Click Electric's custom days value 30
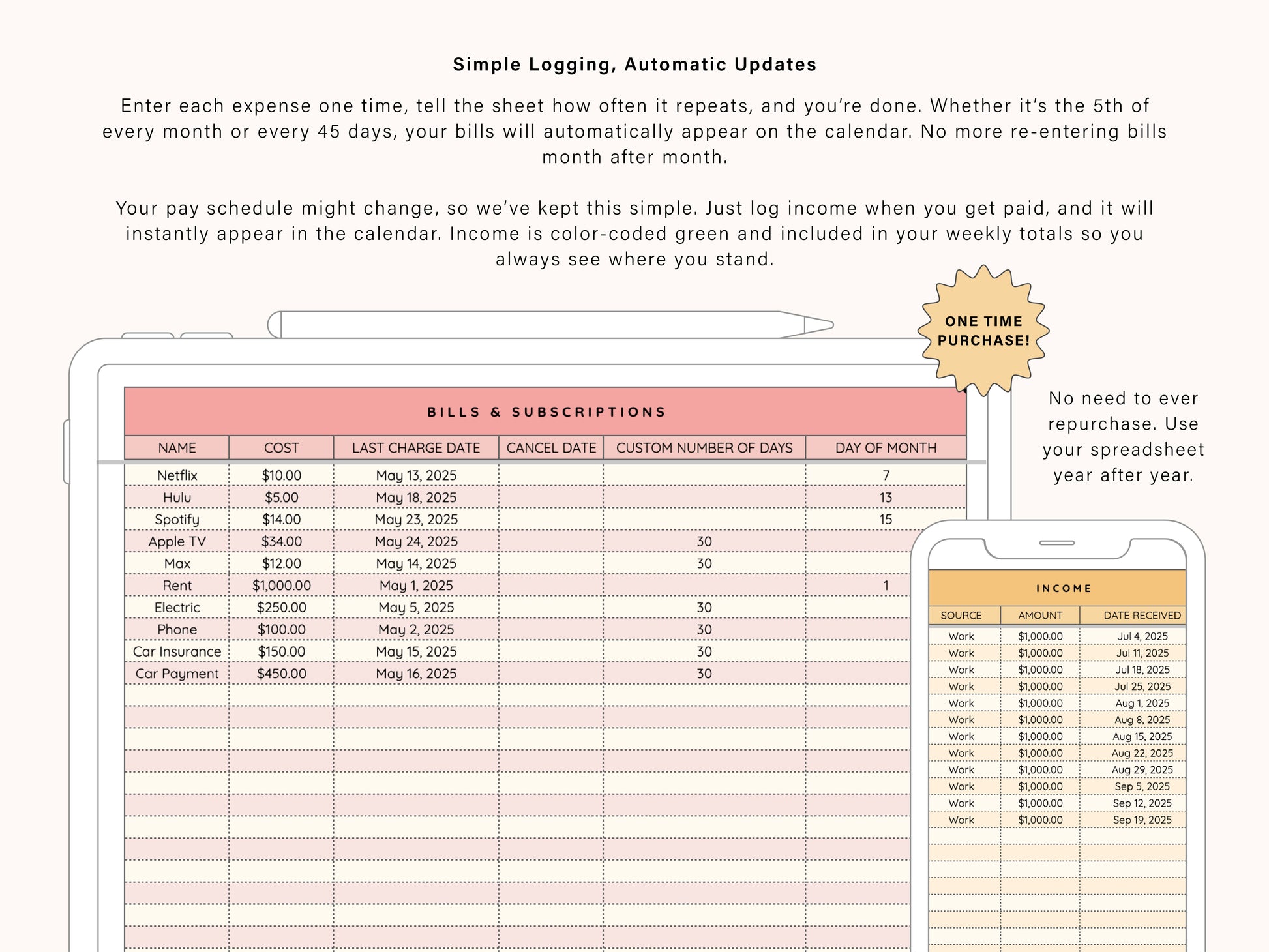This screenshot has width=1269, height=952. coord(704,608)
